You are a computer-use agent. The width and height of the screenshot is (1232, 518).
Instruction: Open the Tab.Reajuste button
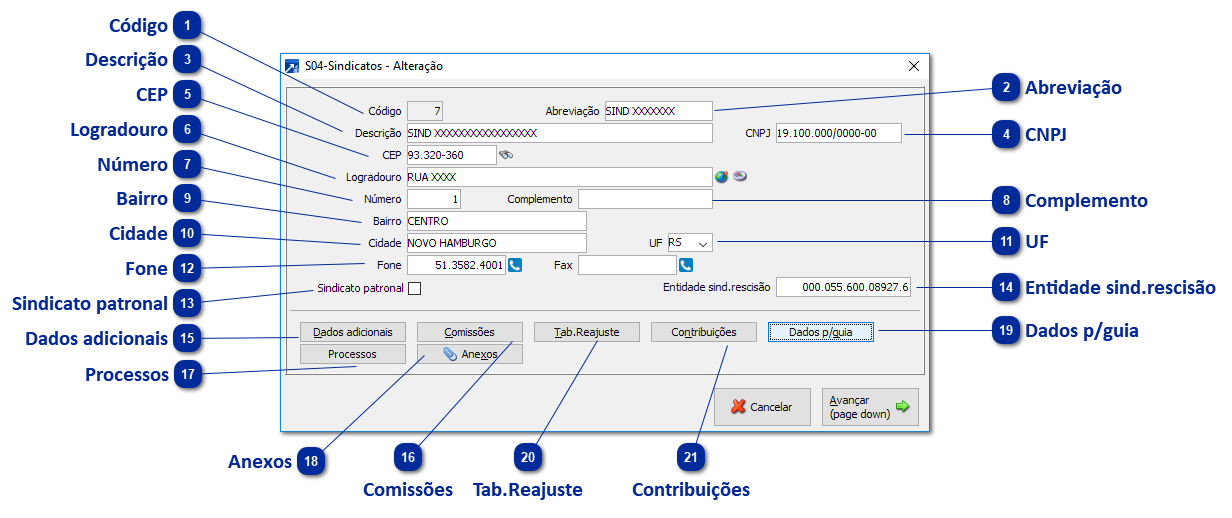586,332
